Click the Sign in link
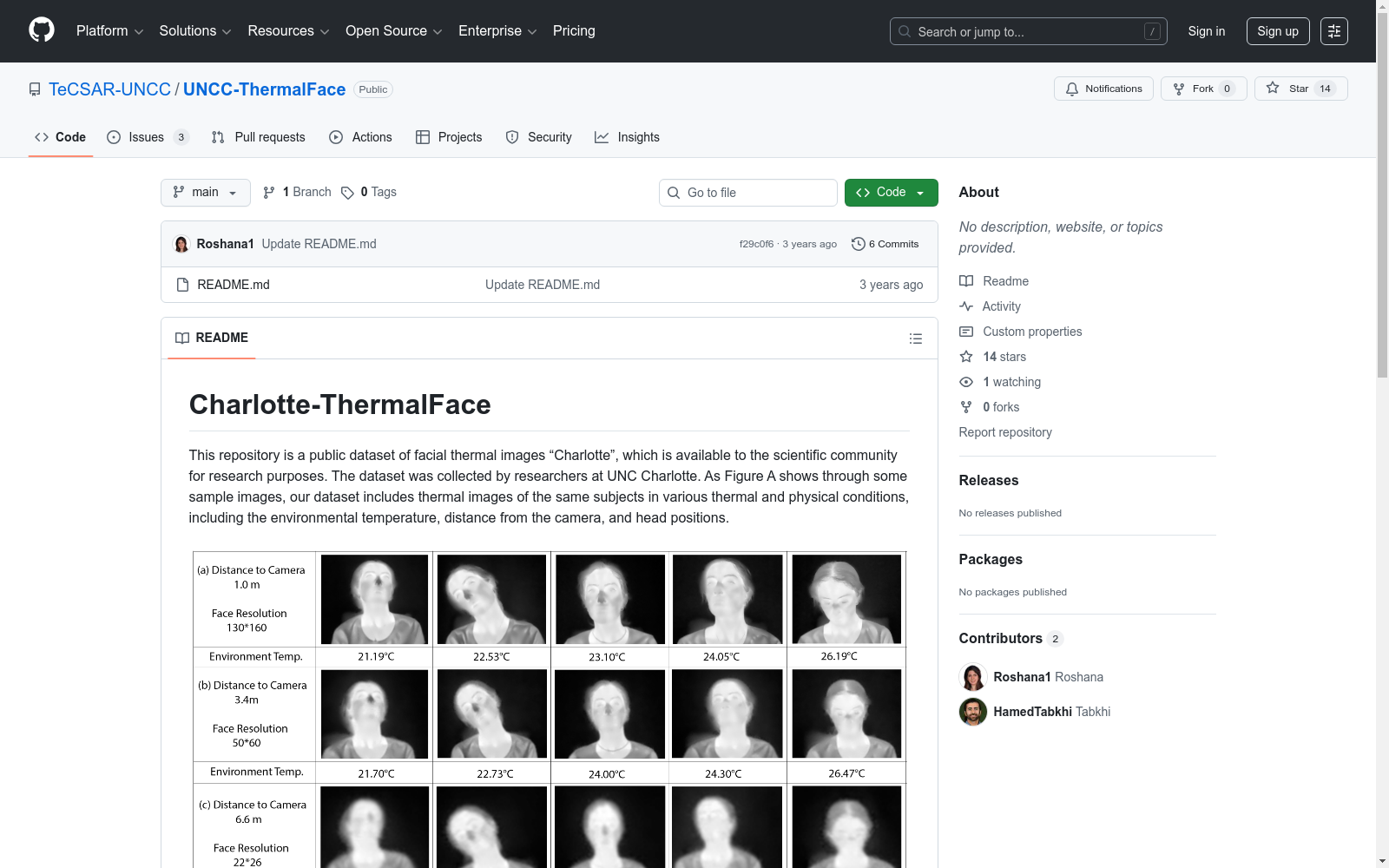 (1207, 31)
